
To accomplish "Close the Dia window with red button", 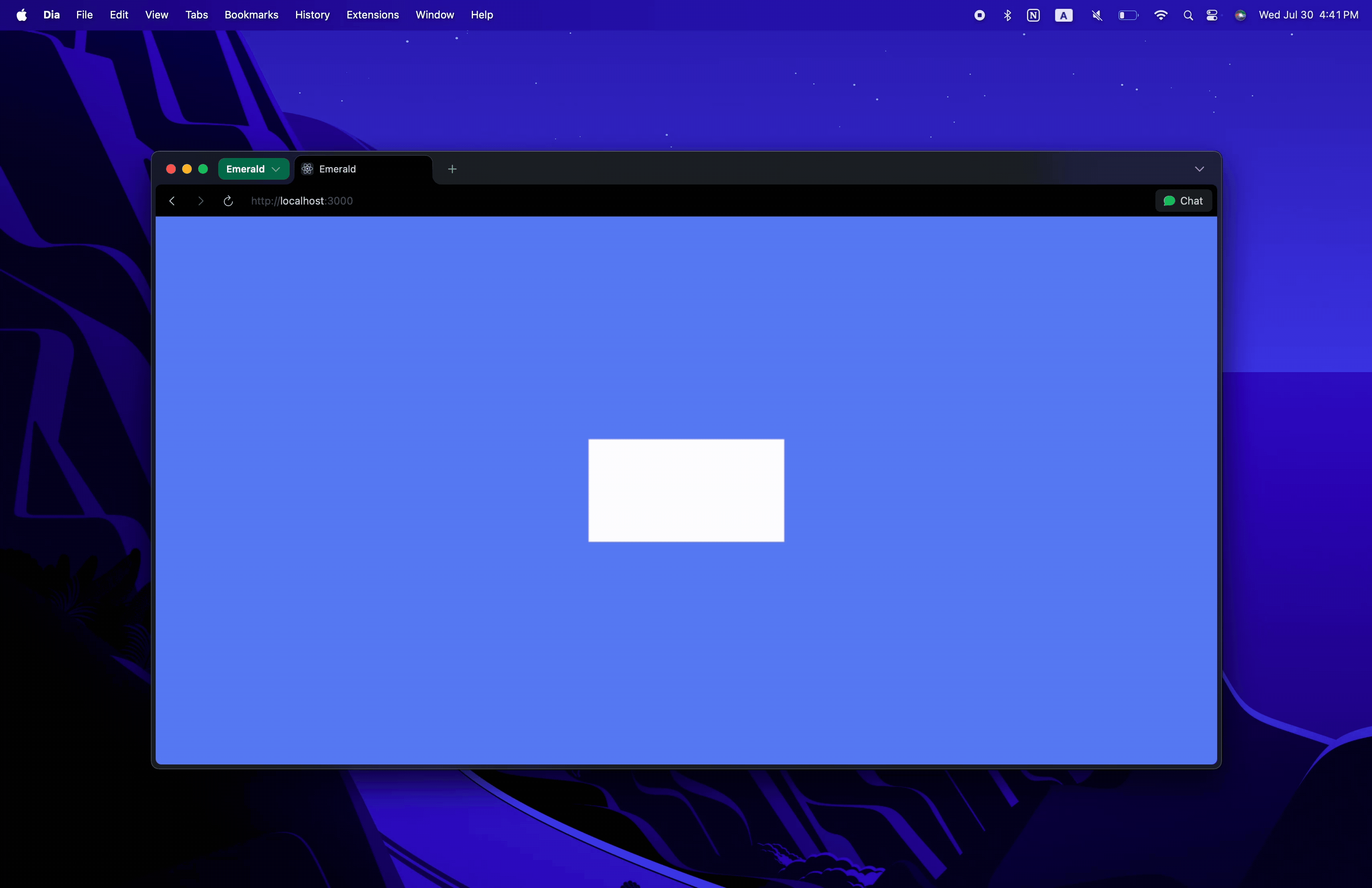I will 170,169.
